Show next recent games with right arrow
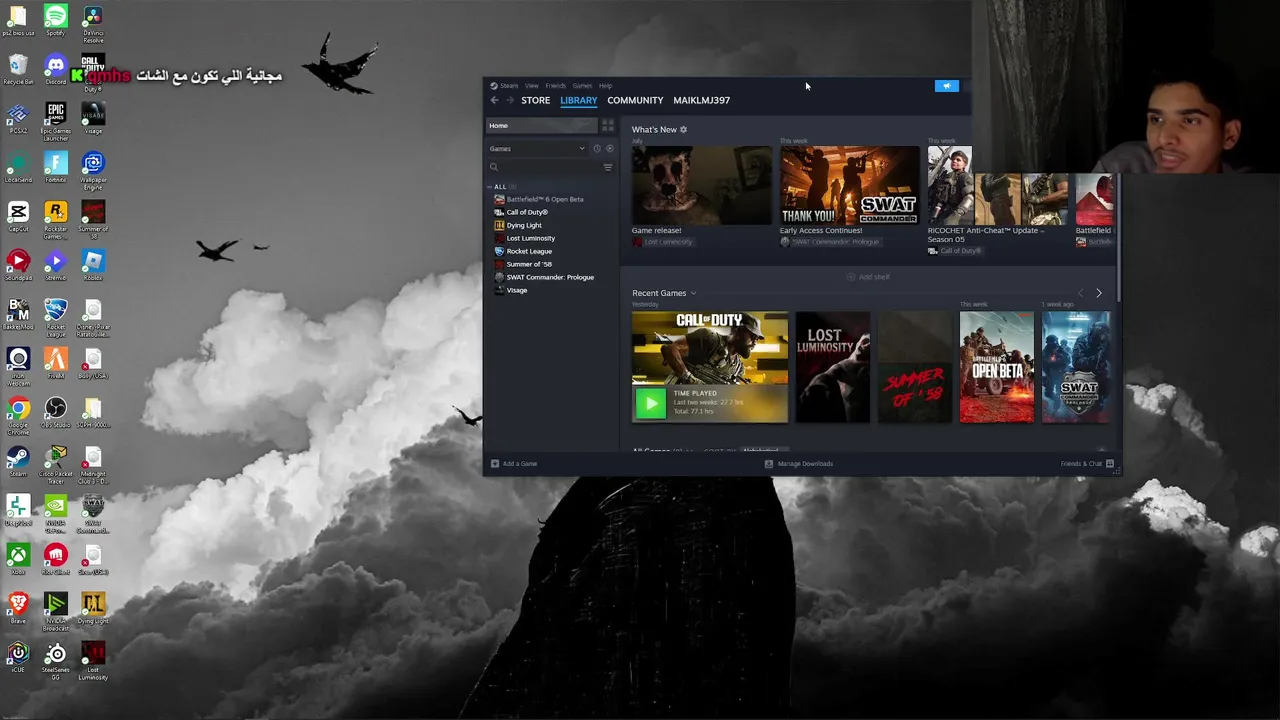The image size is (1280, 720). pyautogui.click(x=1098, y=293)
